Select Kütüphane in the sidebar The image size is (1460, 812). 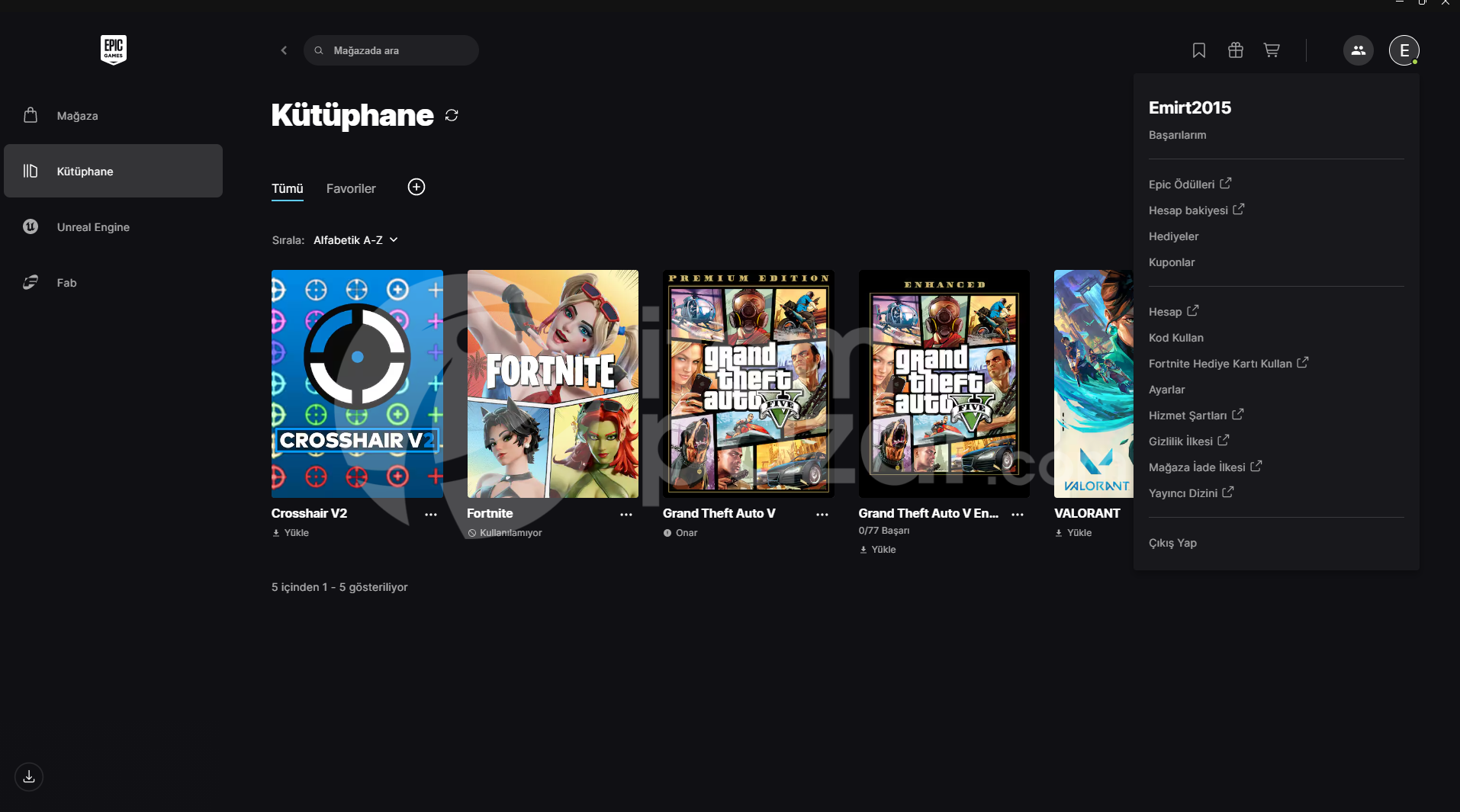[113, 171]
